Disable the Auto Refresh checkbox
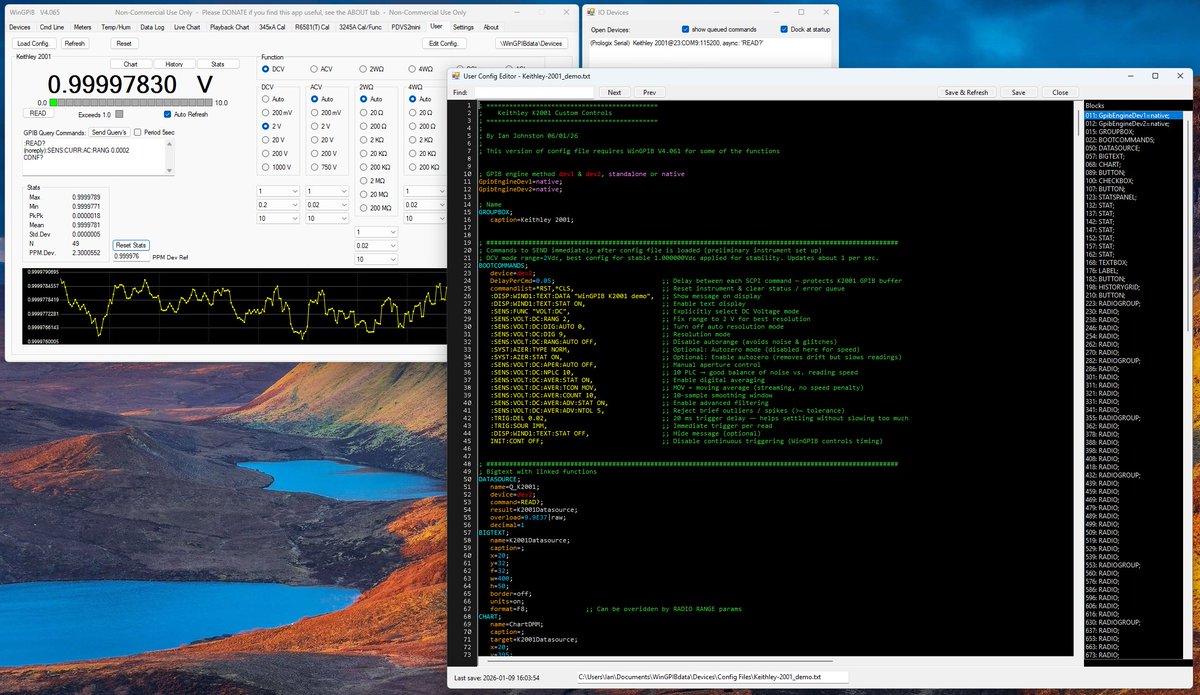 (167, 114)
